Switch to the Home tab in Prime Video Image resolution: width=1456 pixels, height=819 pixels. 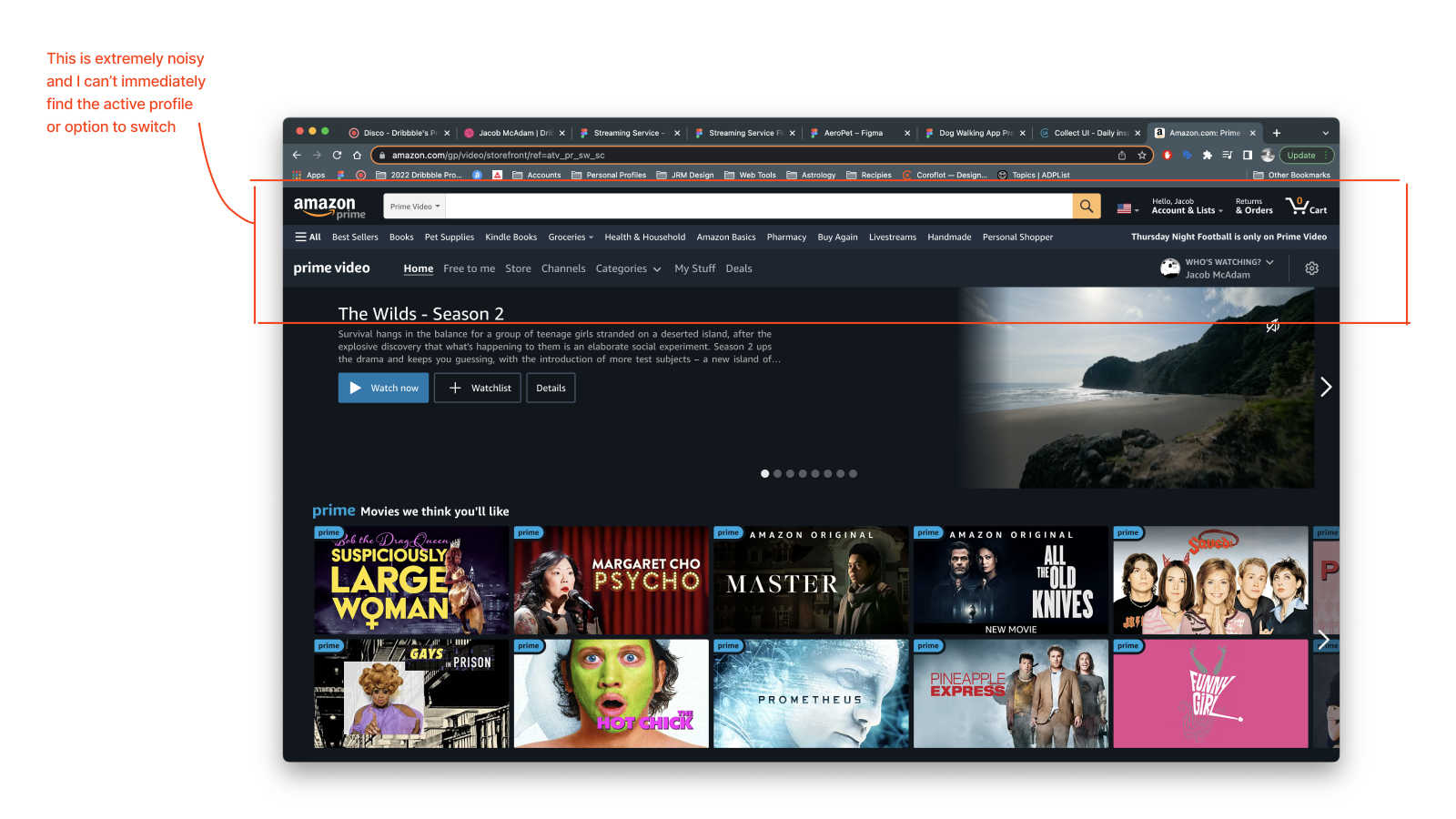[x=418, y=268]
